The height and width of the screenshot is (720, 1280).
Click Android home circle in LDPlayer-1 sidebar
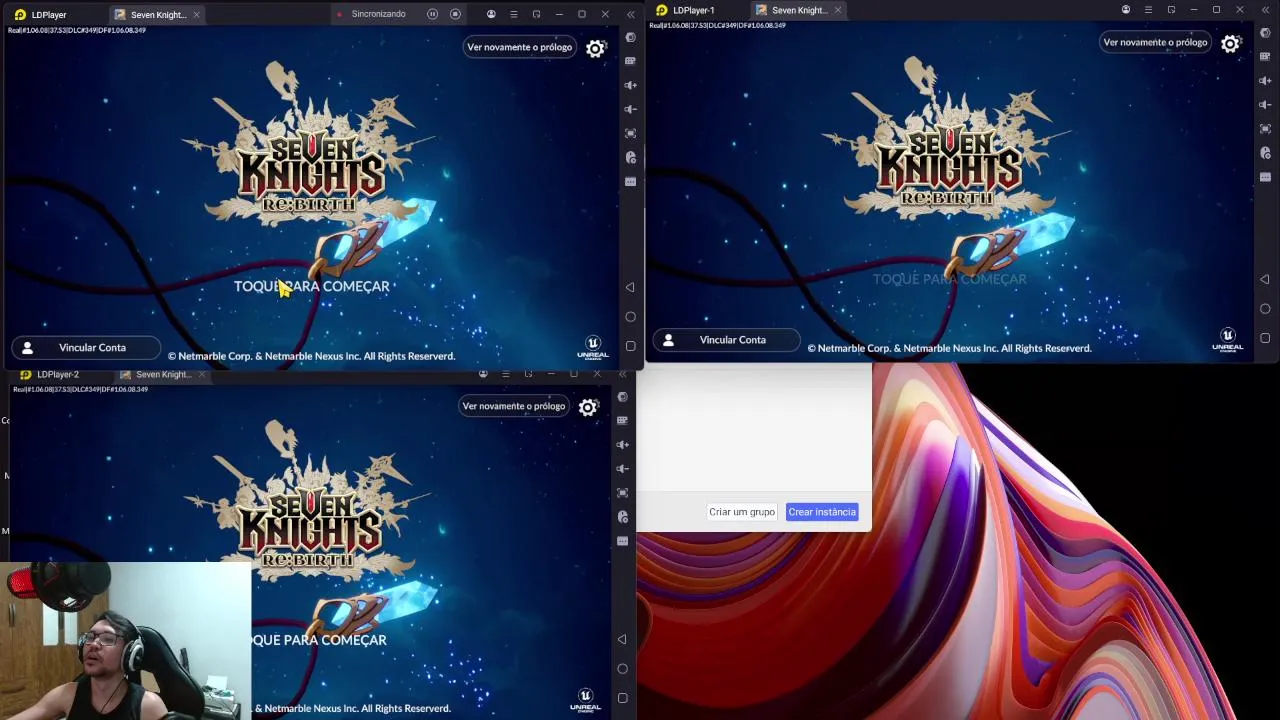pyautogui.click(x=1265, y=309)
